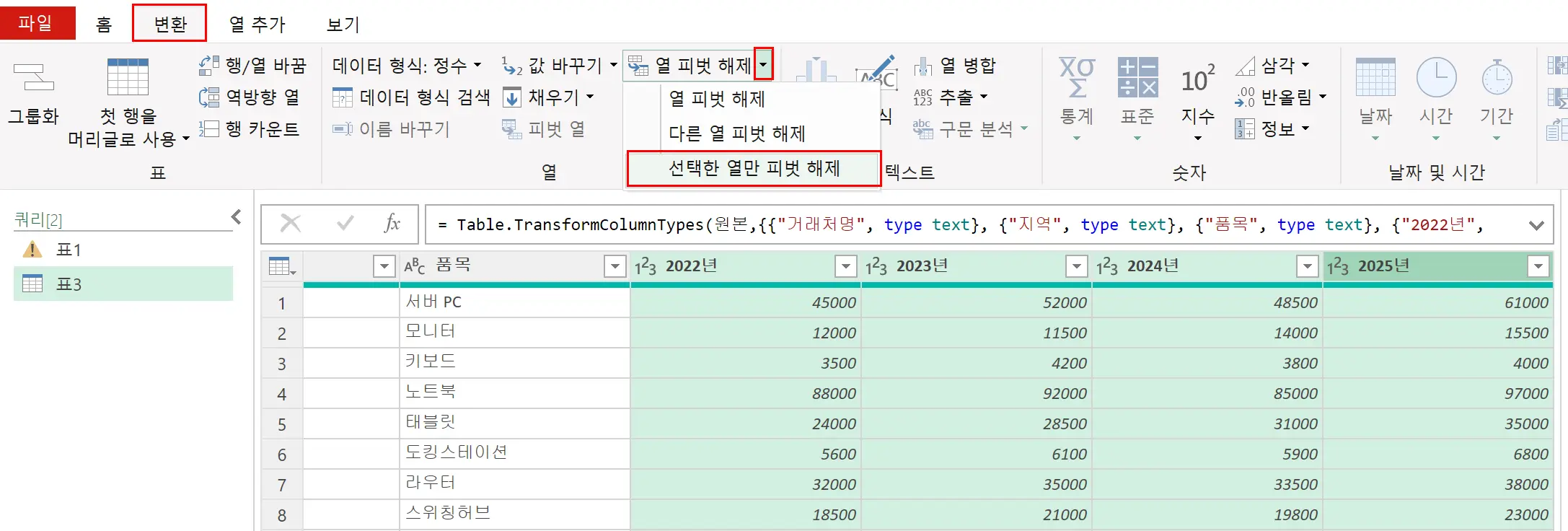Select the 품목 column header
This screenshot has width=1568, height=531.
514,266
